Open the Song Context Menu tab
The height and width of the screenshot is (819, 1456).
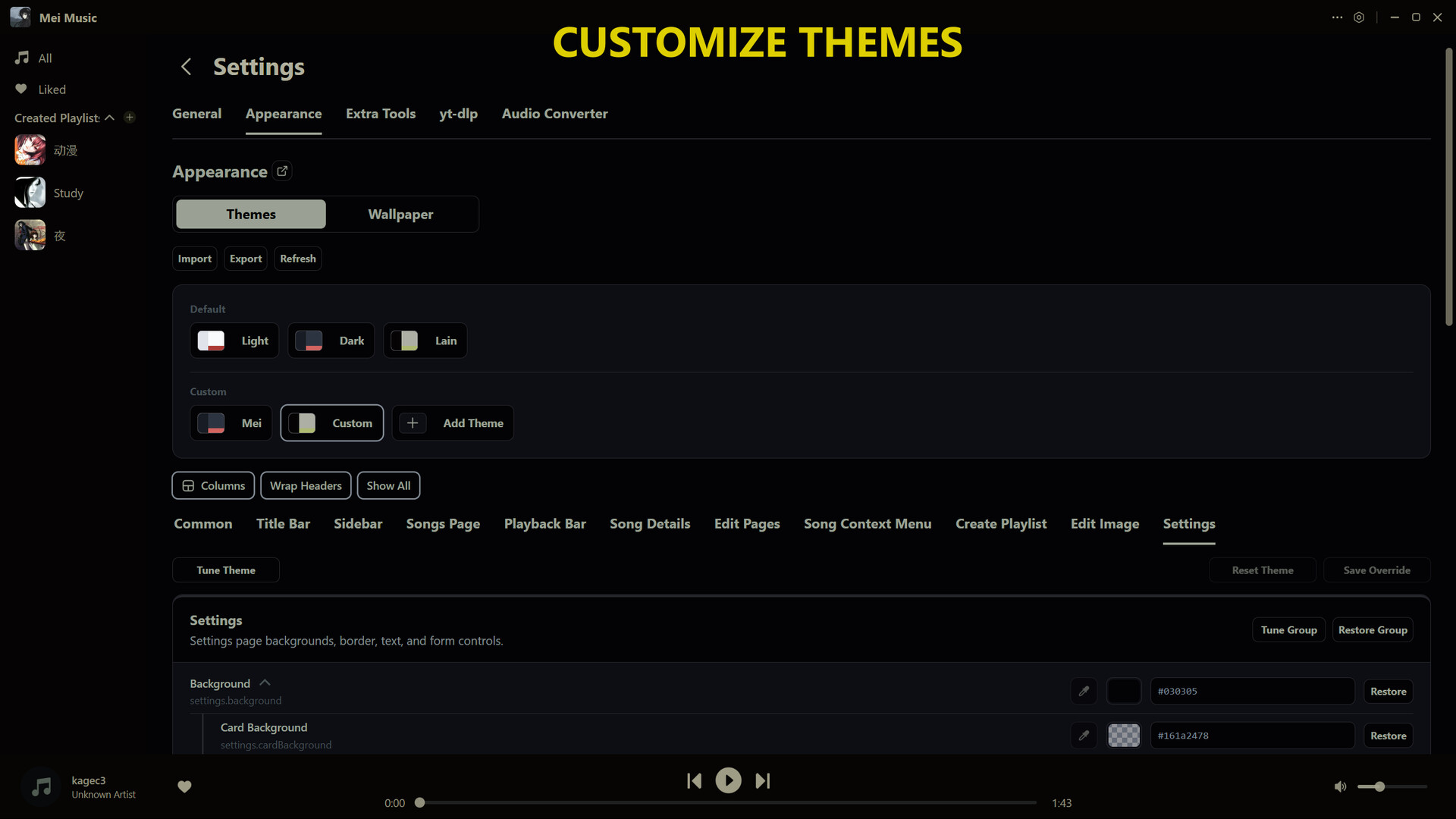(868, 524)
